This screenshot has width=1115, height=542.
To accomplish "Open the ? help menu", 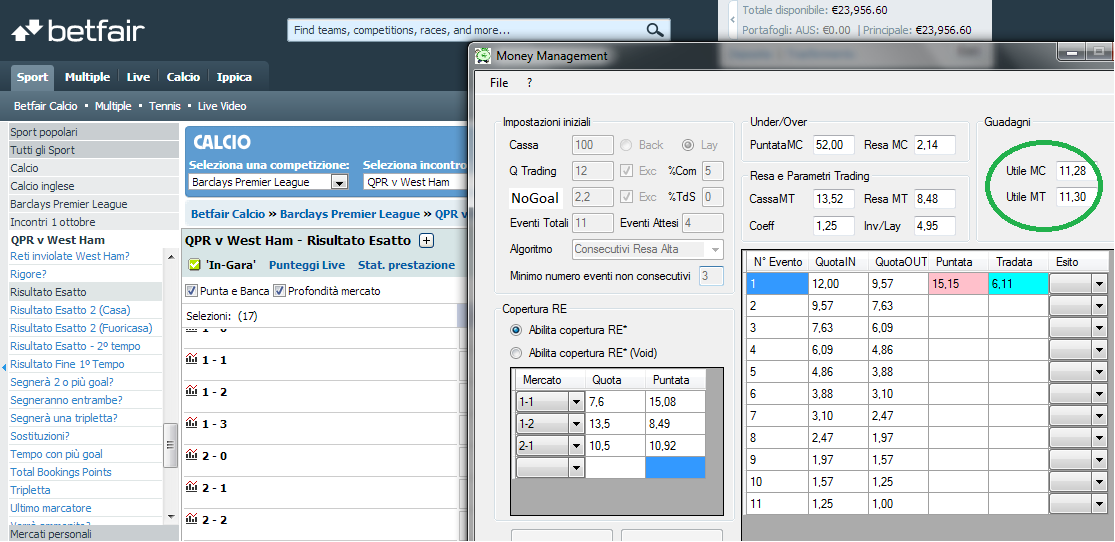I will (x=529, y=83).
